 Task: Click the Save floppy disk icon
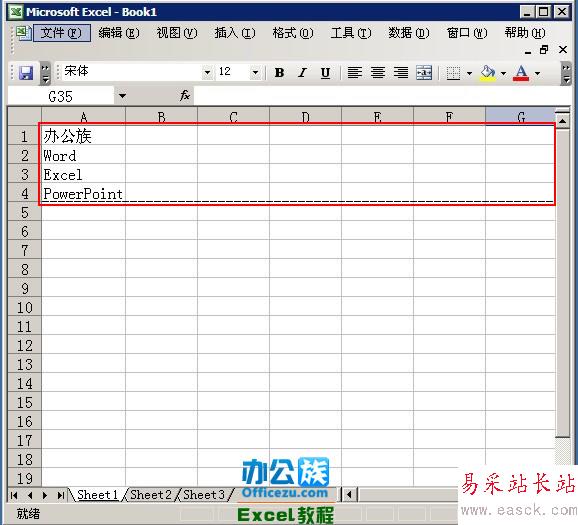point(26,73)
